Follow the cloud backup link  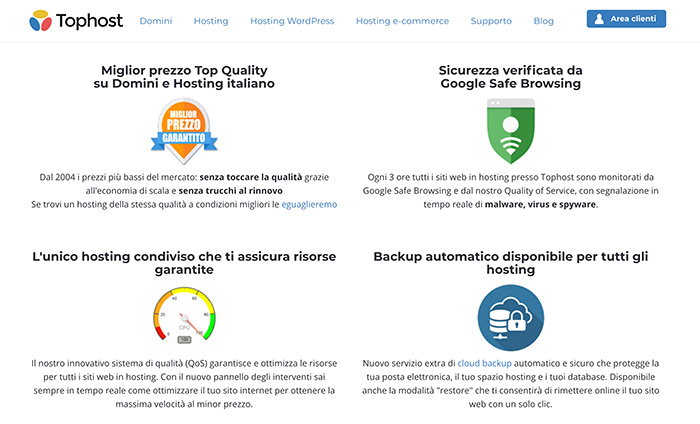484,363
